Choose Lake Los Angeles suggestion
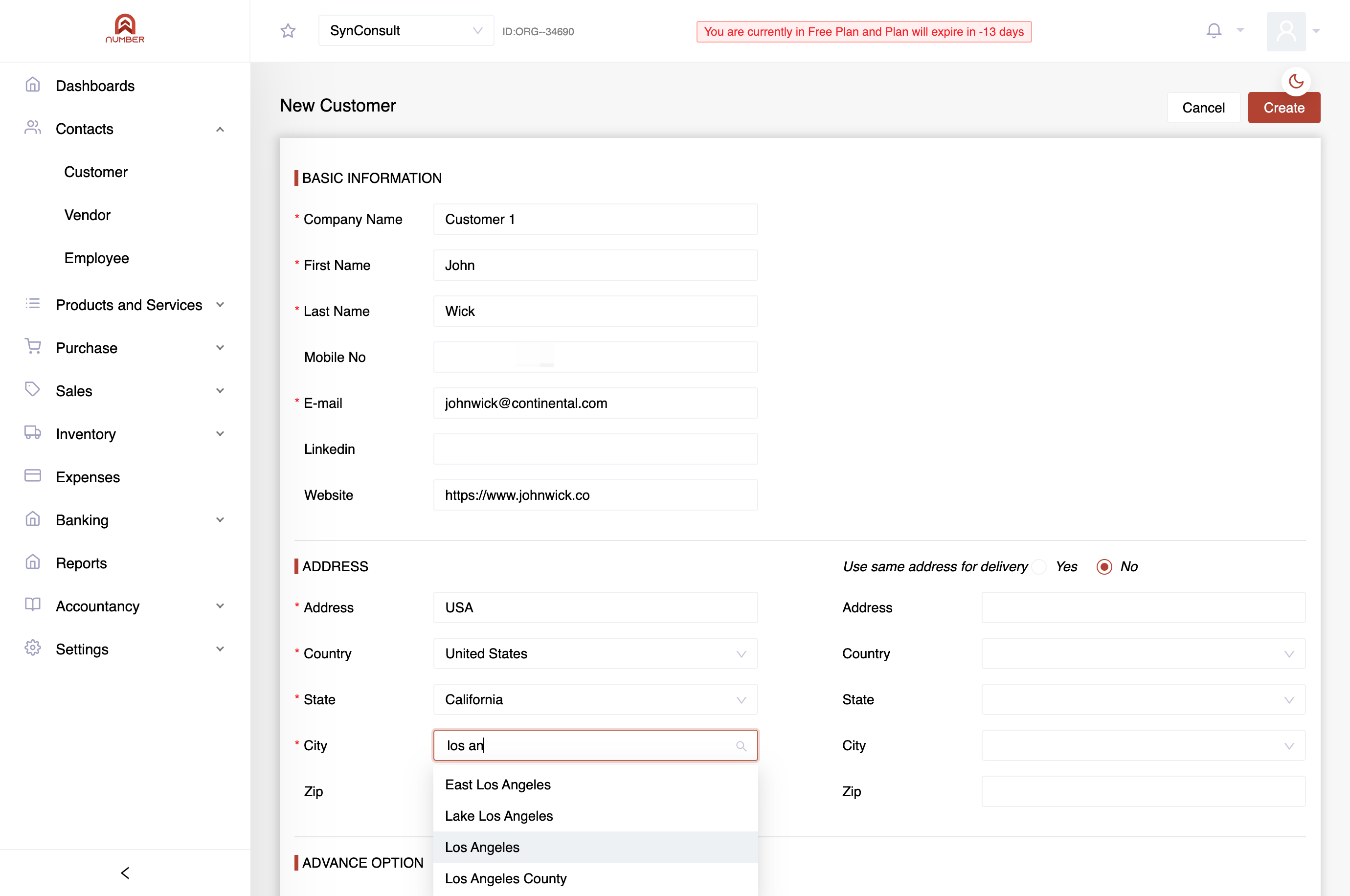This screenshot has width=1350, height=896. click(595, 816)
